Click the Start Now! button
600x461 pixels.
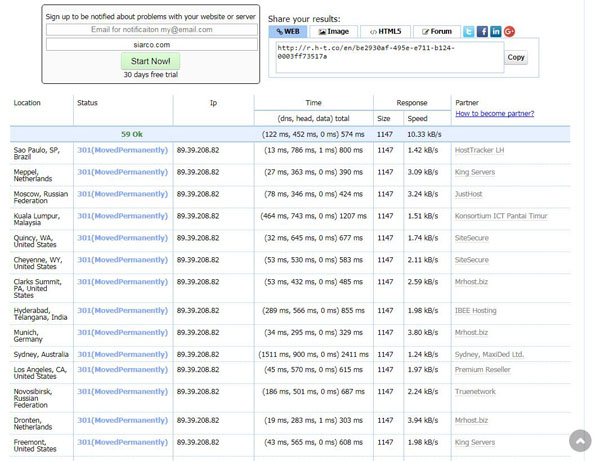tap(150, 61)
